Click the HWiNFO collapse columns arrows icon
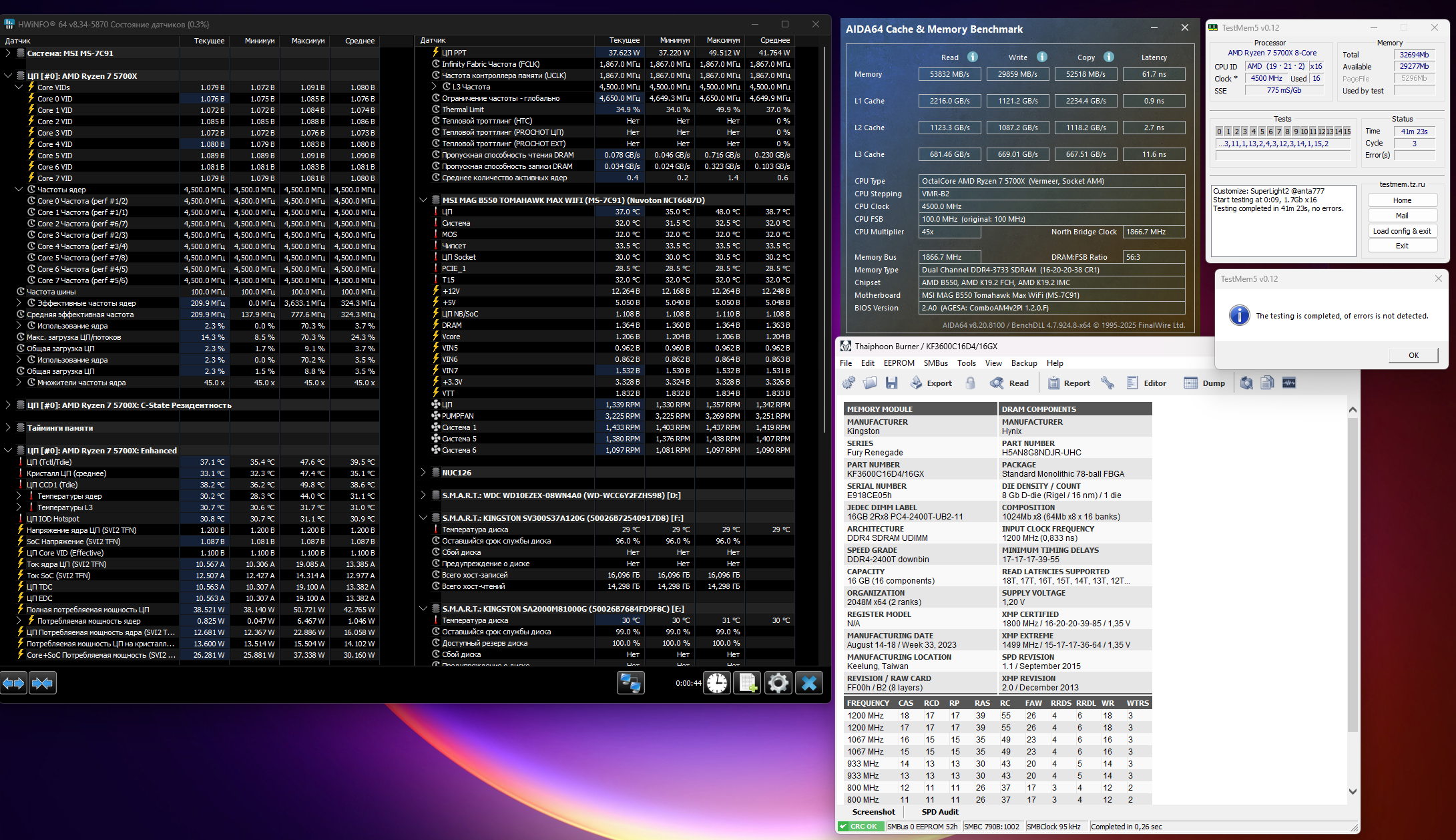This screenshot has width=1456, height=840. (43, 683)
